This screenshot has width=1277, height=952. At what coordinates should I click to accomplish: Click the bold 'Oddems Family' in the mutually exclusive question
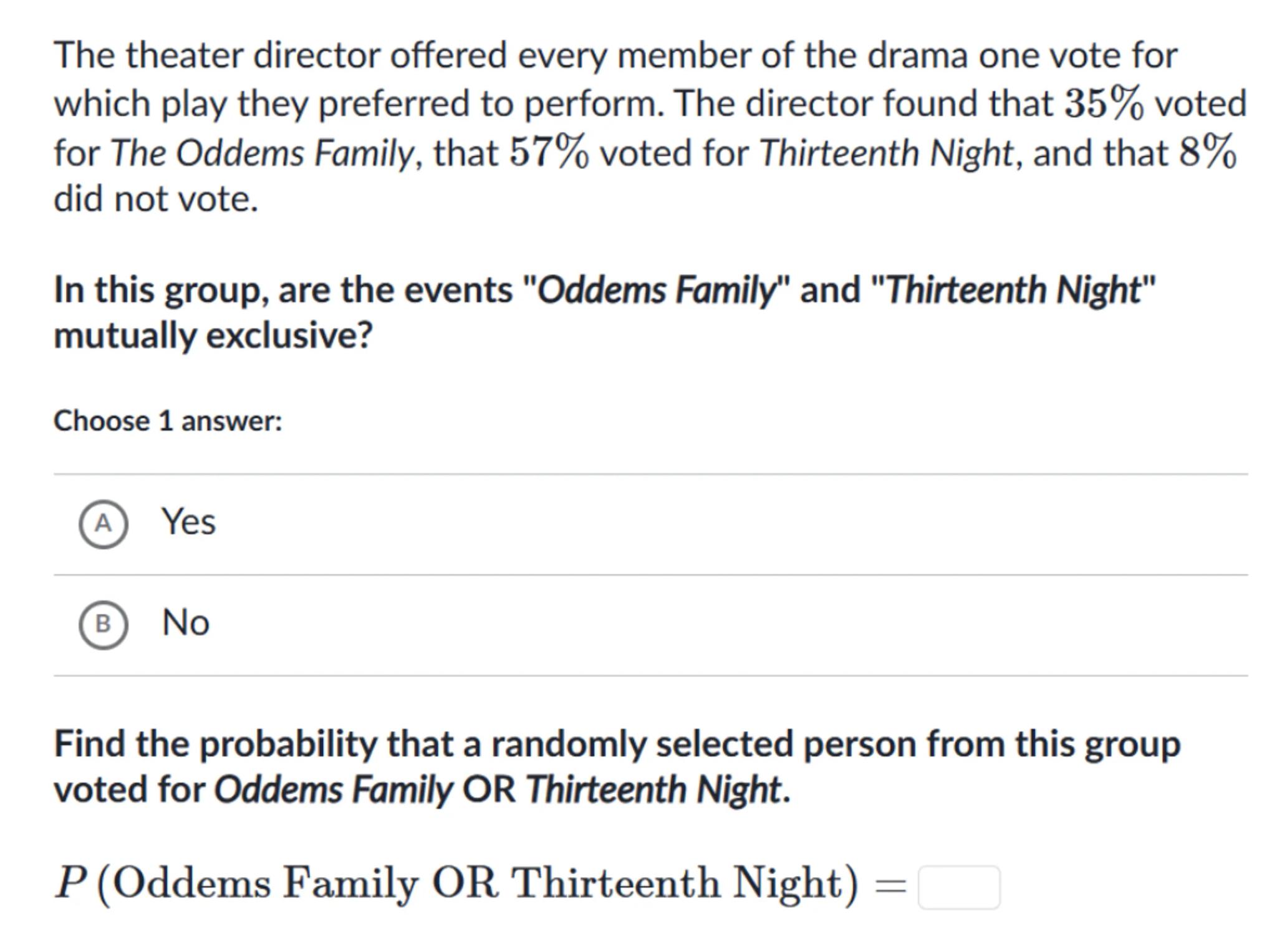pyautogui.click(x=655, y=291)
